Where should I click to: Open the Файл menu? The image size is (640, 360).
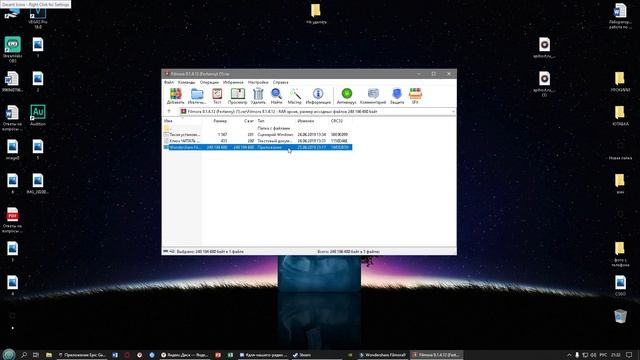[169, 82]
